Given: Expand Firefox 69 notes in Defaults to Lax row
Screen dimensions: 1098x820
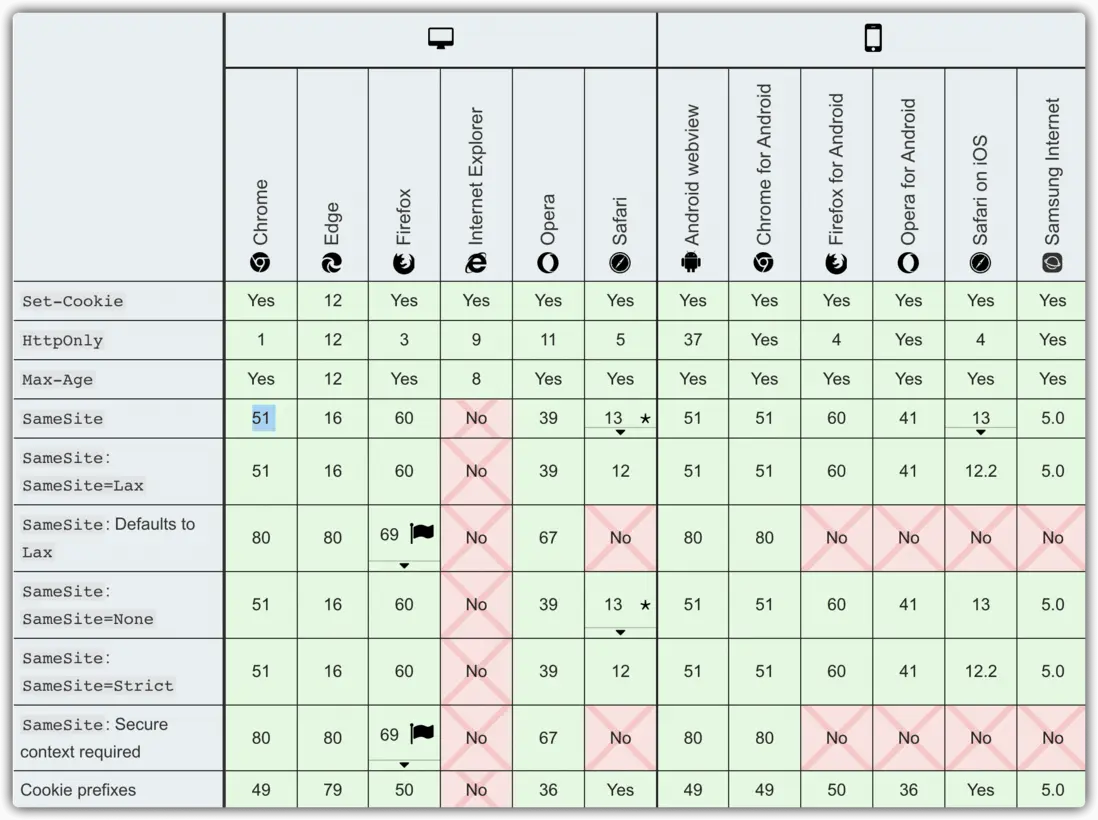Looking at the screenshot, I should 404,565.
